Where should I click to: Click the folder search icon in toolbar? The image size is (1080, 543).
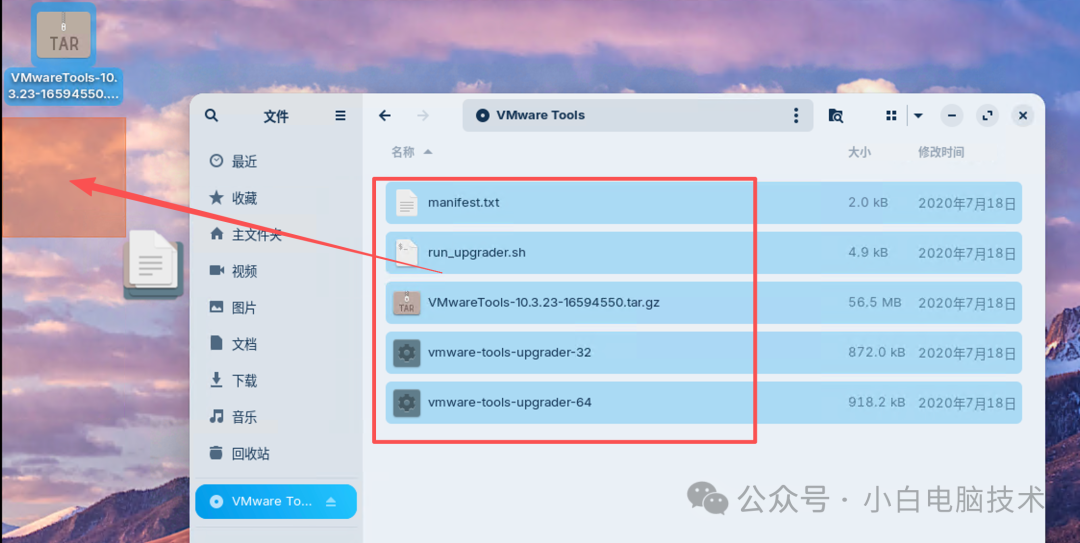click(835, 116)
